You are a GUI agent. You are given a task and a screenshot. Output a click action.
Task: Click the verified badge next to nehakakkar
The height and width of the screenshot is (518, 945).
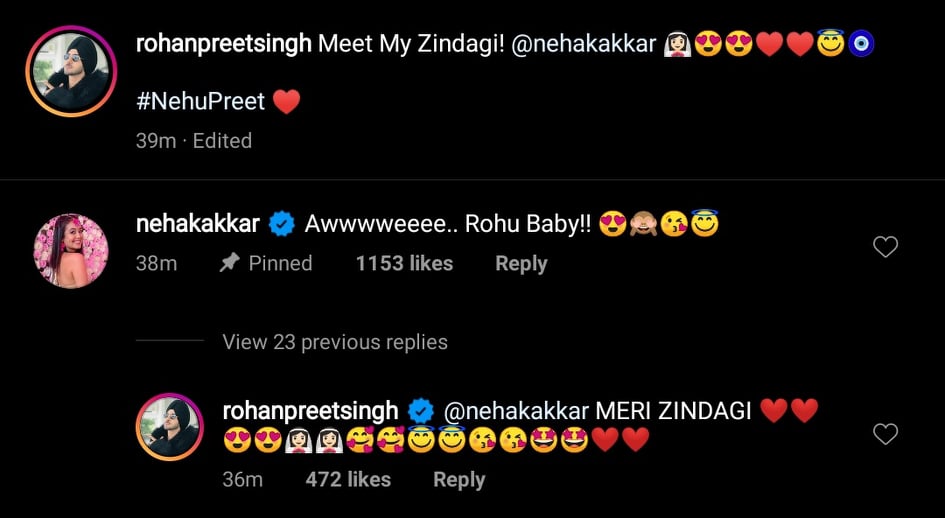click(x=282, y=225)
